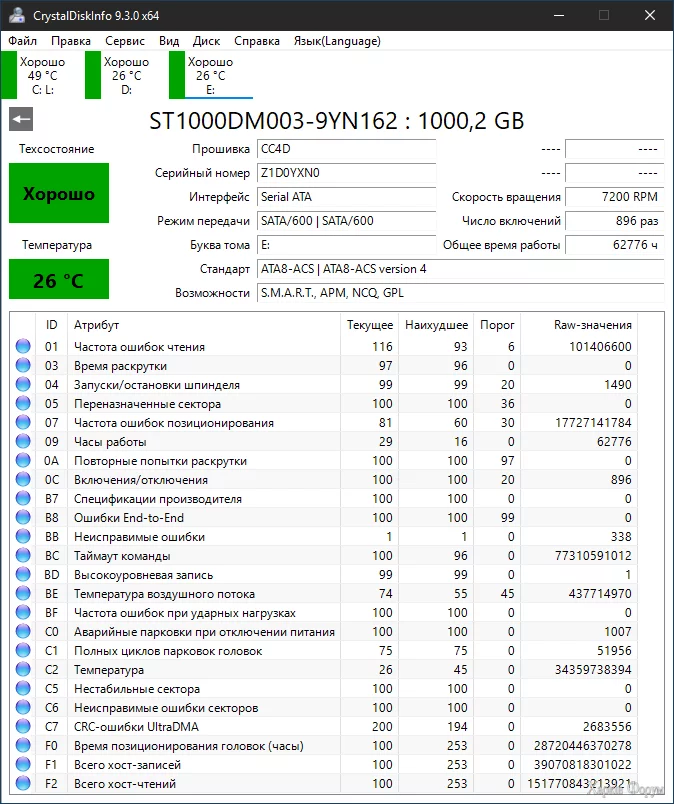Click the transfer mode field SATA/600 | SATA/600

[x=346, y=221]
